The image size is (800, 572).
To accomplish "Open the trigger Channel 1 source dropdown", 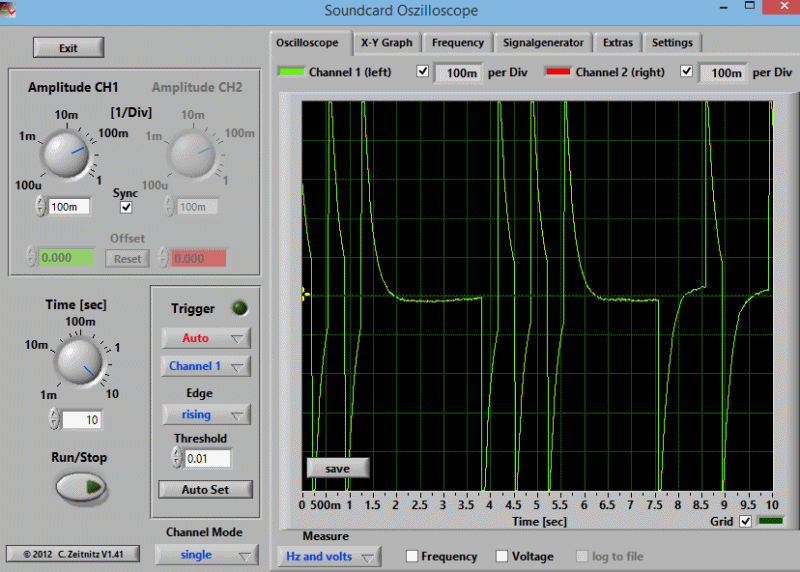I will click(x=206, y=366).
